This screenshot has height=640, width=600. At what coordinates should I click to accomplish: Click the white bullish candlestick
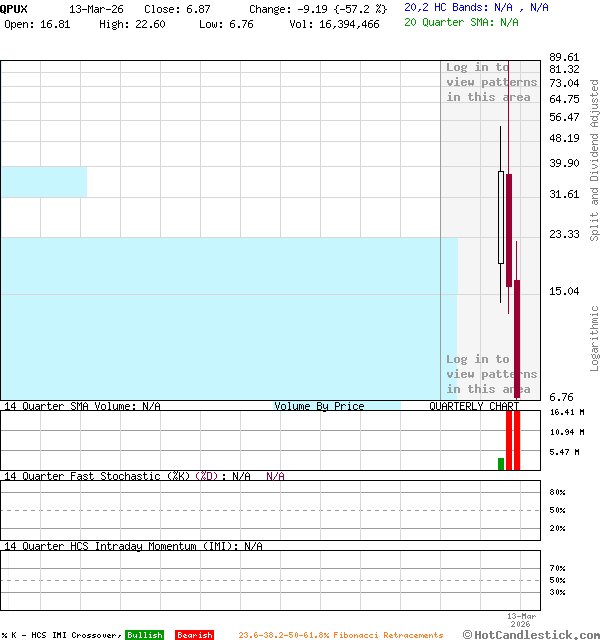[501, 216]
